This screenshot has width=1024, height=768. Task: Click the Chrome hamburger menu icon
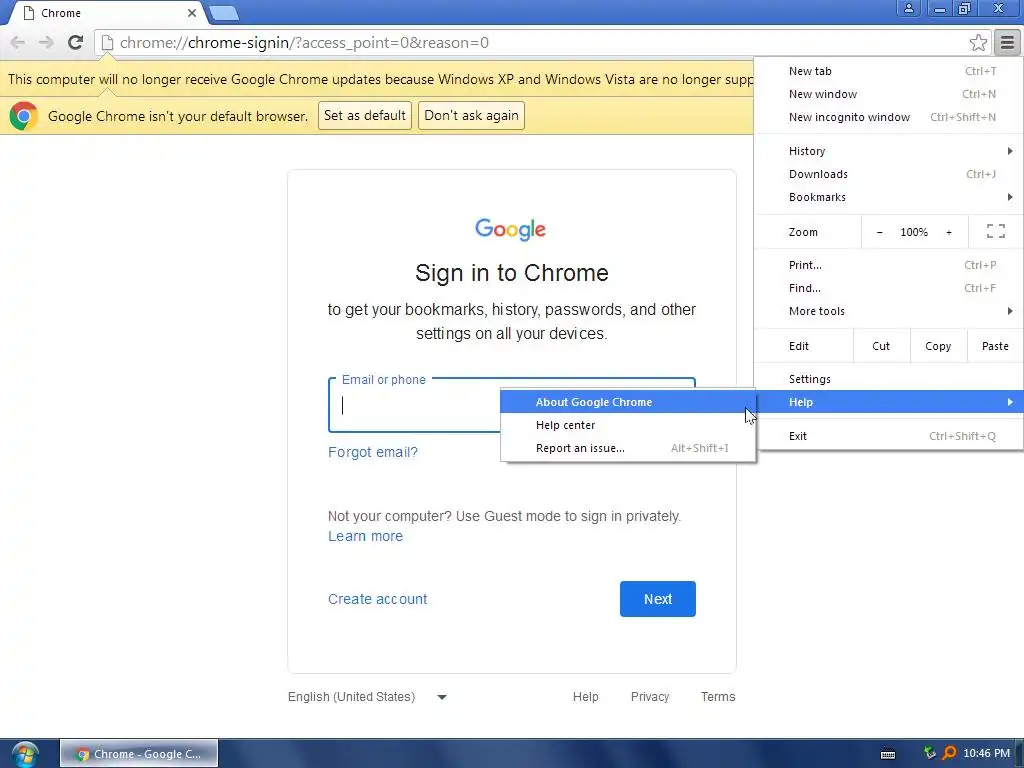click(x=1007, y=43)
